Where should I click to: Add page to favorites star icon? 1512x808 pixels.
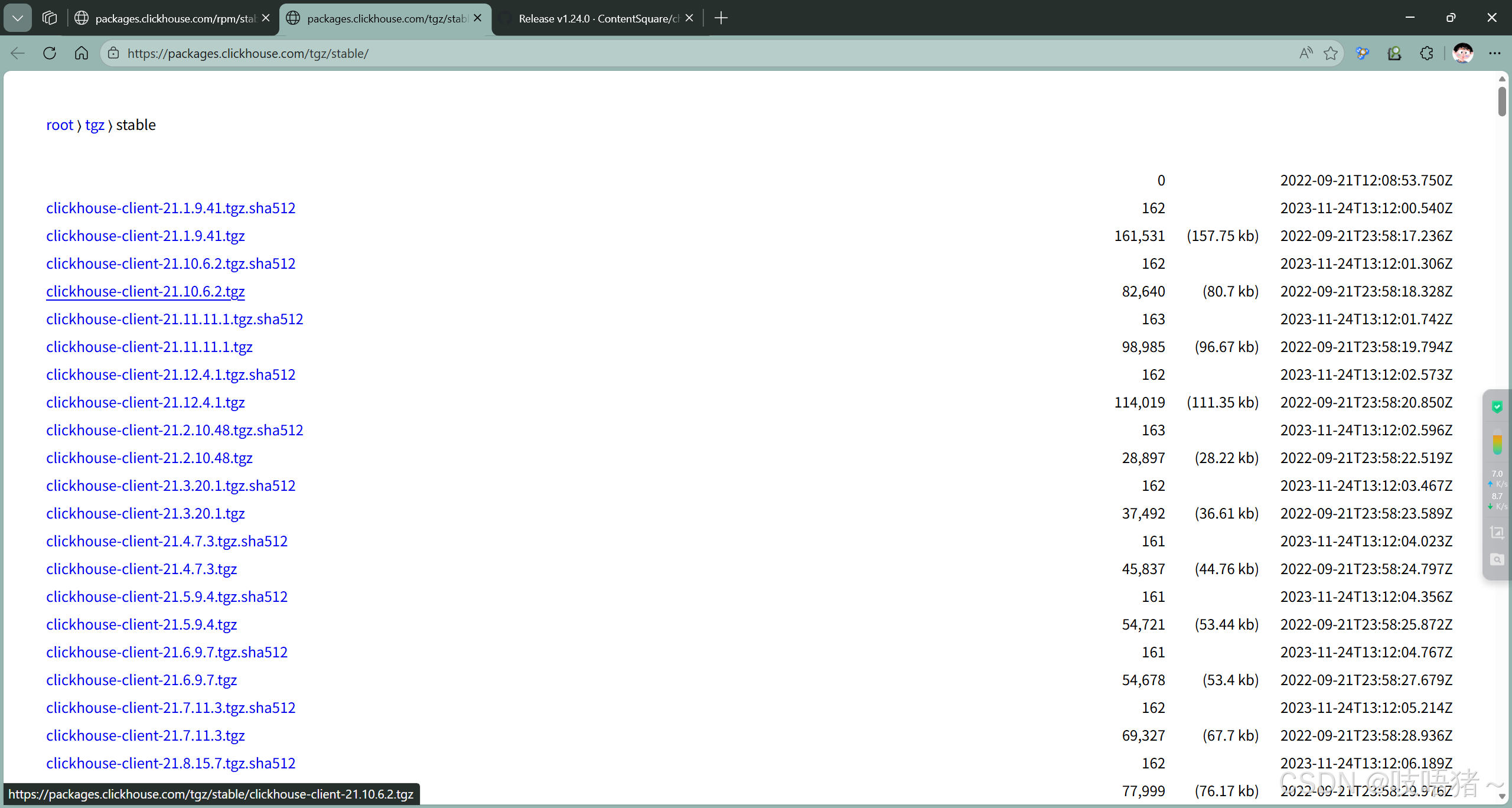point(1331,53)
